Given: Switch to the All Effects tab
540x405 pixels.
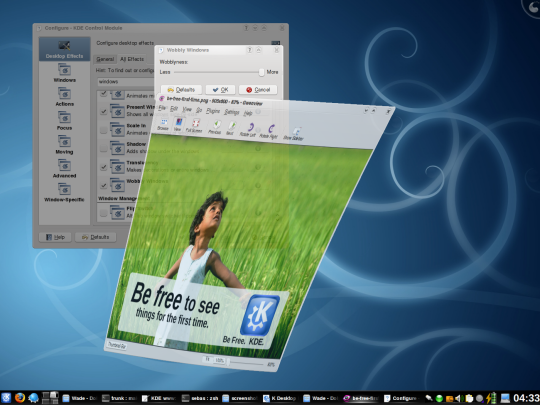Looking at the screenshot, I should tap(132, 59).
